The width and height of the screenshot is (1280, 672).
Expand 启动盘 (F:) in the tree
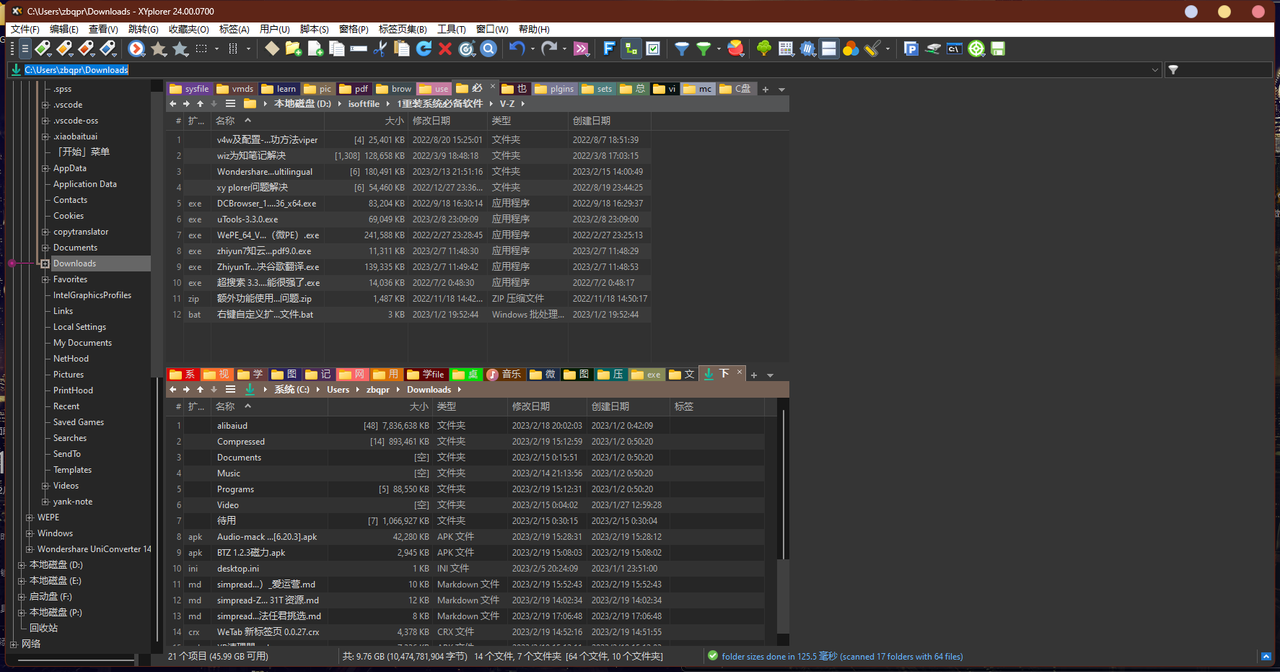[x=21, y=597]
